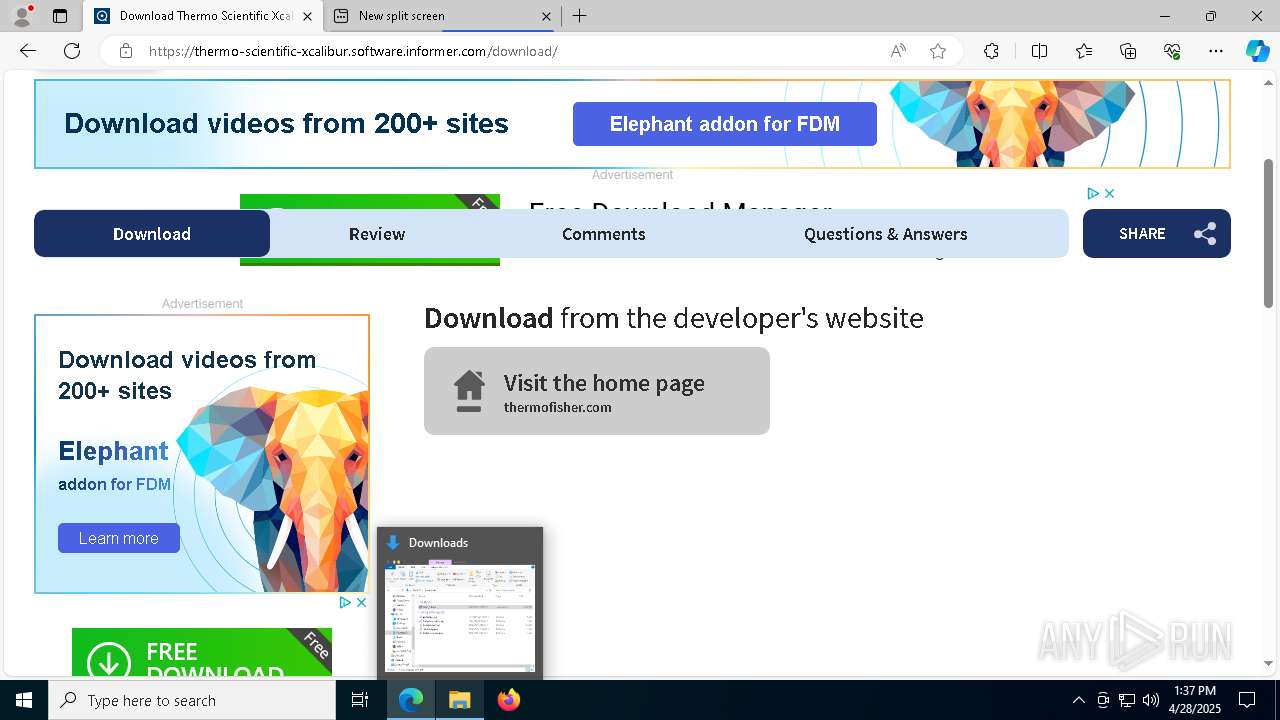Click File Explorer taskbar icon
The image size is (1280, 720).
click(x=460, y=700)
